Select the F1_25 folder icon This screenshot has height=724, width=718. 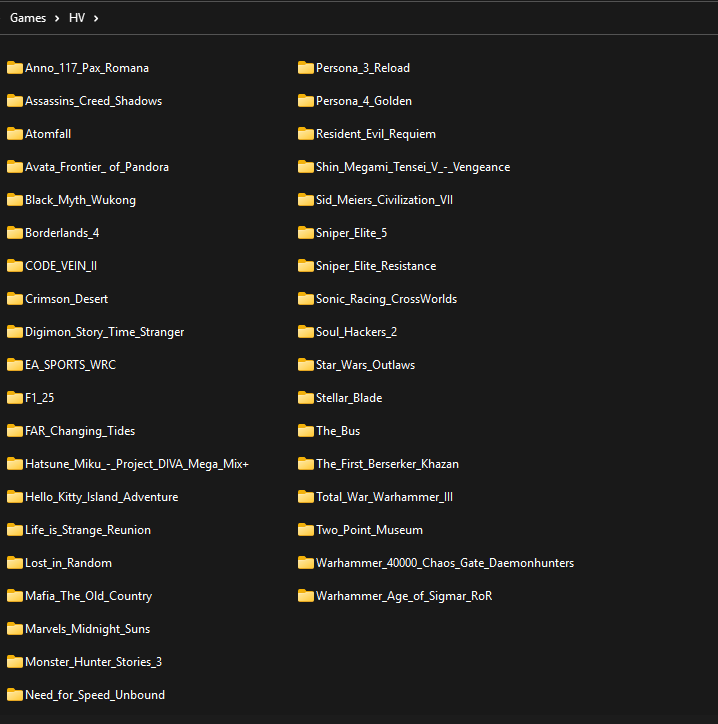[15, 398]
